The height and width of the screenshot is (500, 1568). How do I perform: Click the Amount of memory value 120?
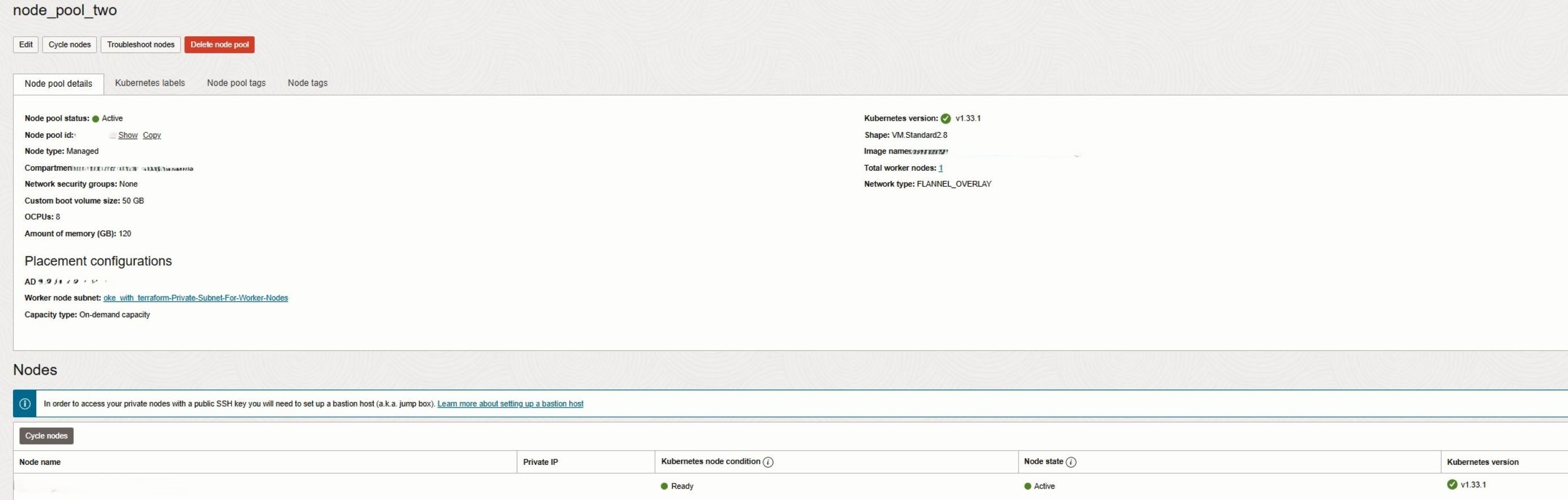(125, 234)
